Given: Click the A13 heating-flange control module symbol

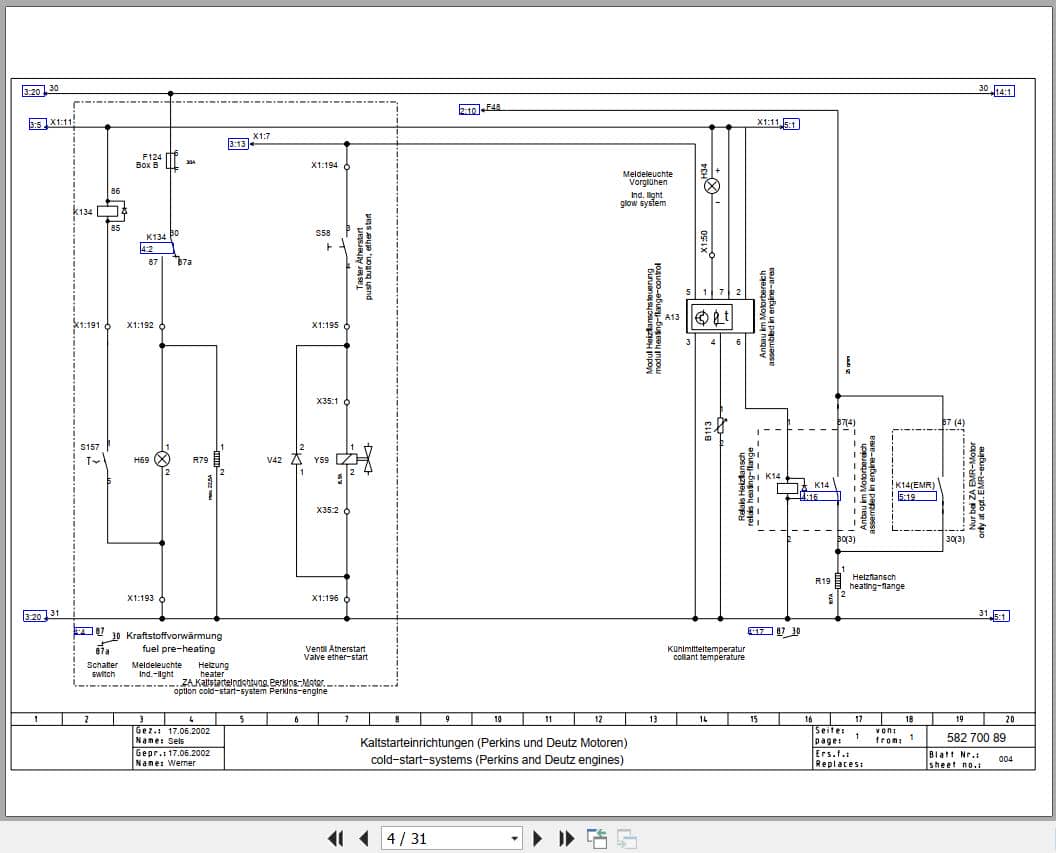Looking at the screenshot, I should [720, 316].
